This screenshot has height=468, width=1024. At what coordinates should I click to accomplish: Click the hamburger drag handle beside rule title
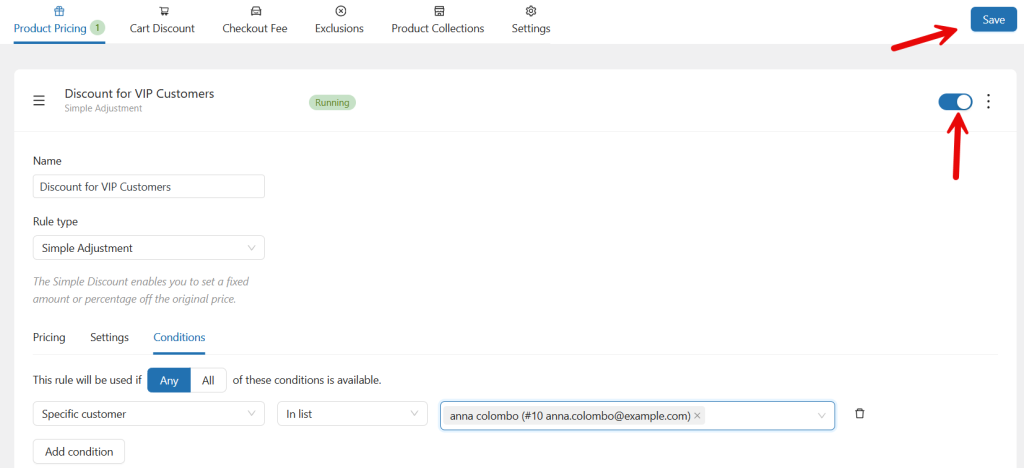point(39,101)
